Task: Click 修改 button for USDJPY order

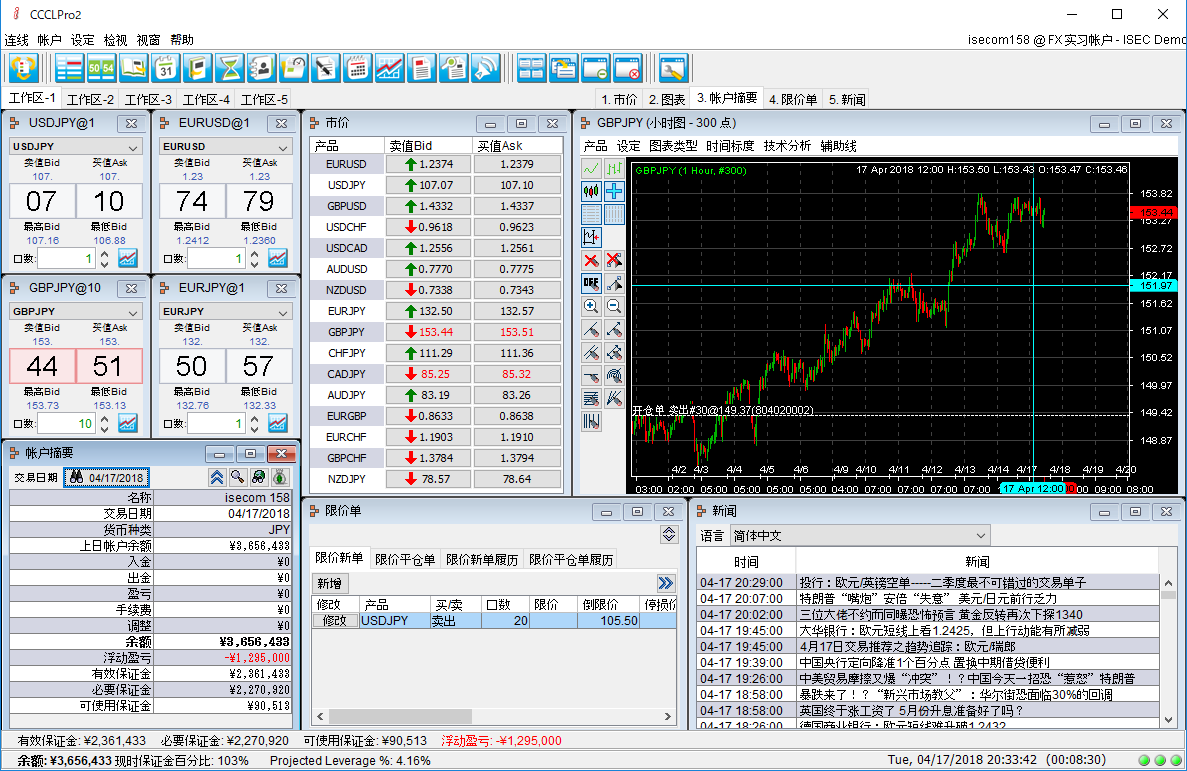Action: point(335,620)
